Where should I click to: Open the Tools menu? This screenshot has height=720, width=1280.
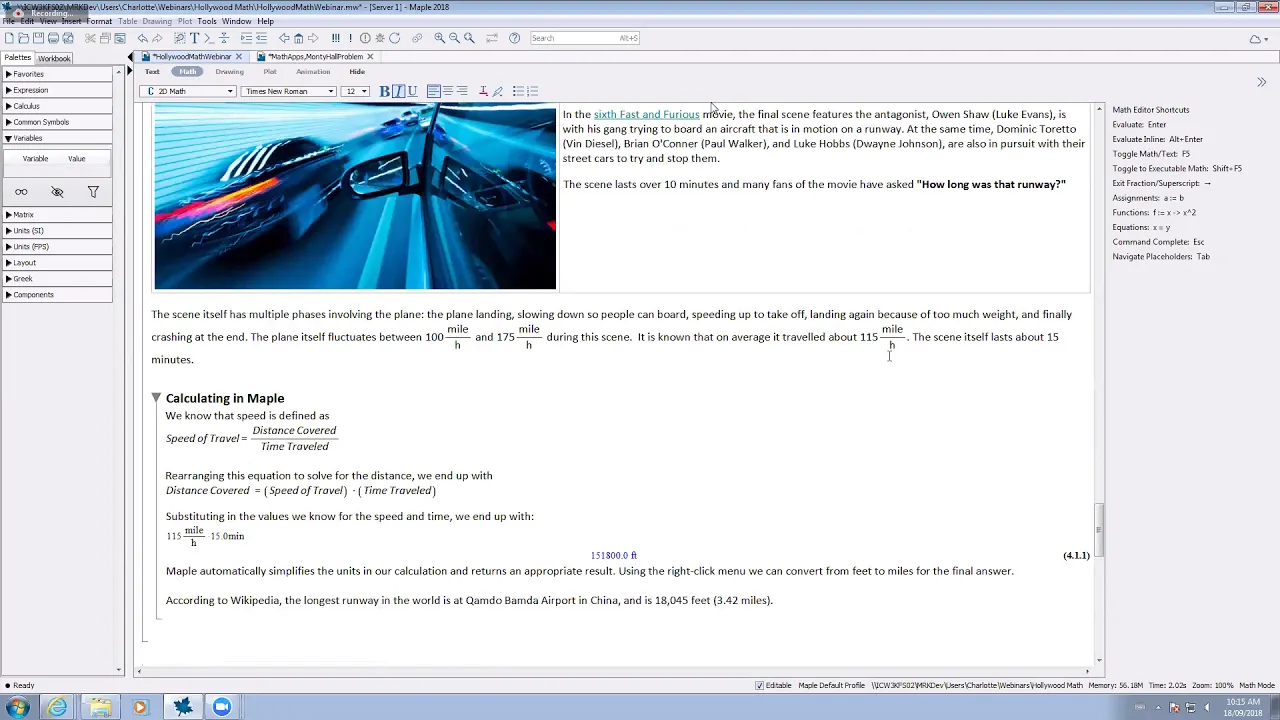click(207, 21)
